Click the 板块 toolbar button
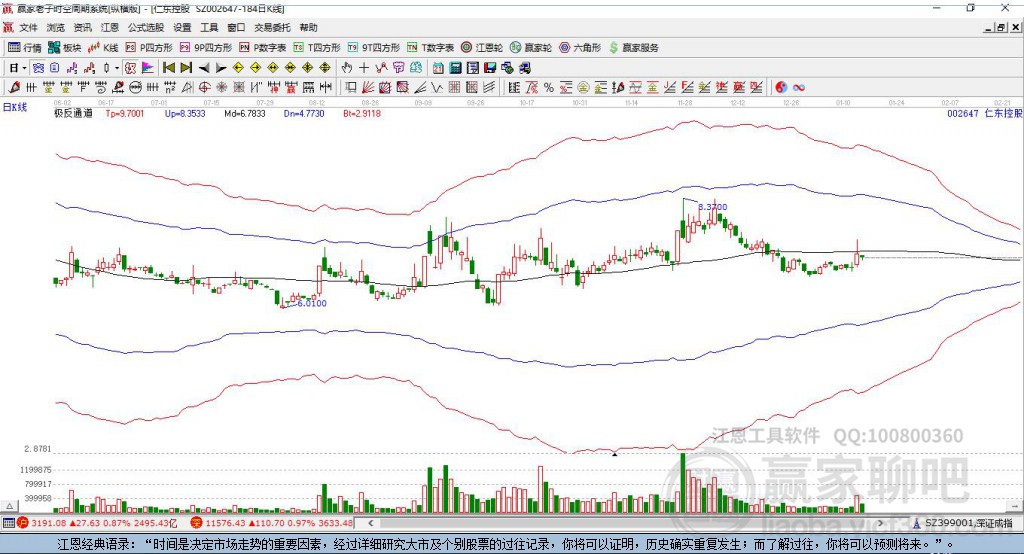 click(x=65, y=48)
